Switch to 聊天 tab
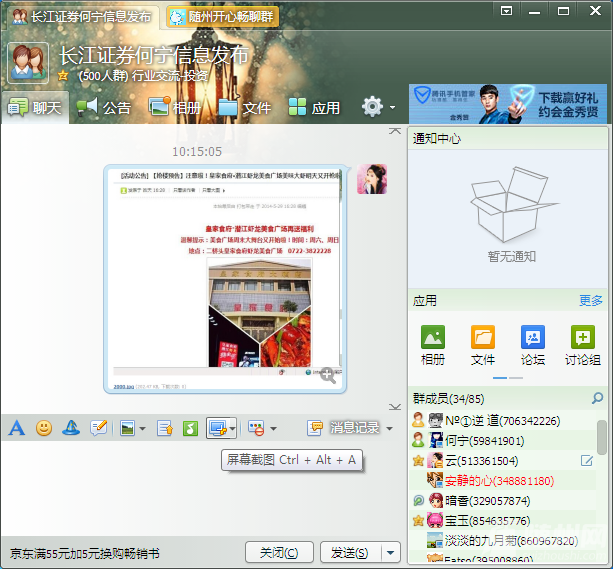This screenshot has width=613, height=569. (35, 108)
